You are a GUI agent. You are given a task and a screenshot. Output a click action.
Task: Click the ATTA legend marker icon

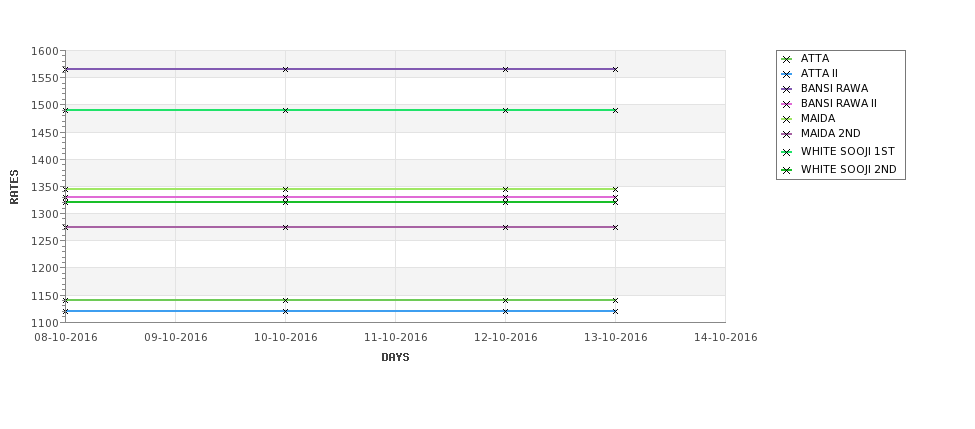coord(787,59)
